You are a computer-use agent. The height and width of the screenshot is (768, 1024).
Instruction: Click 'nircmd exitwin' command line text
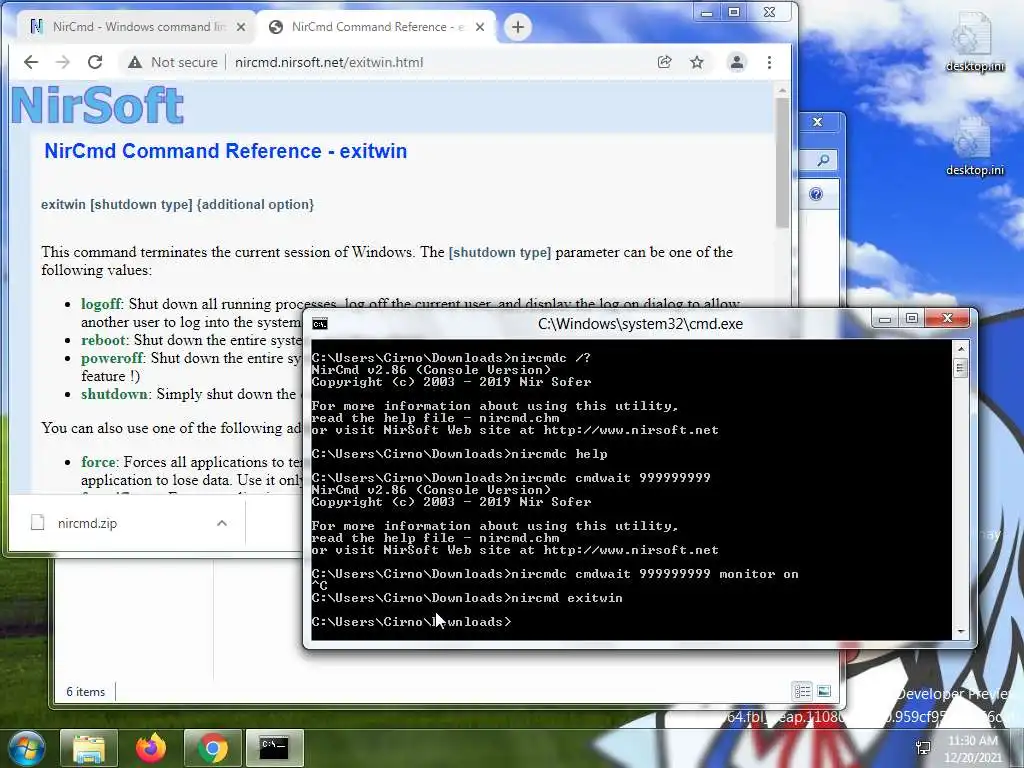click(567, 598)
